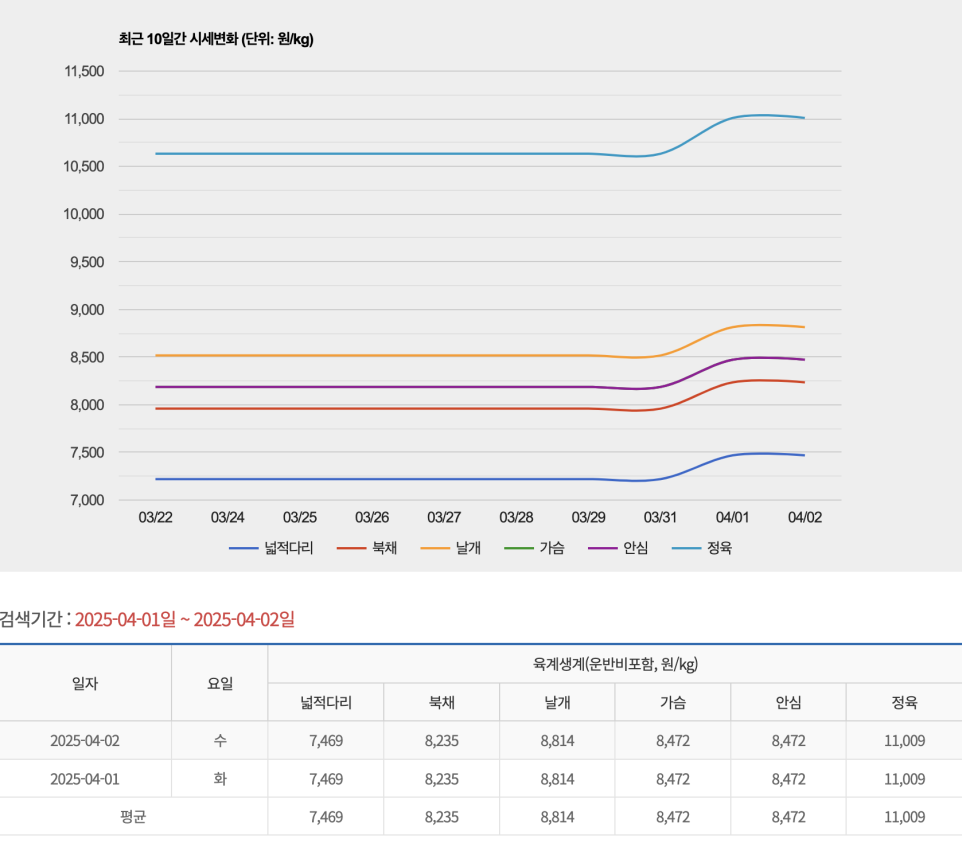Toggle the 넓적다리 legend series

[x=271, y=548]
